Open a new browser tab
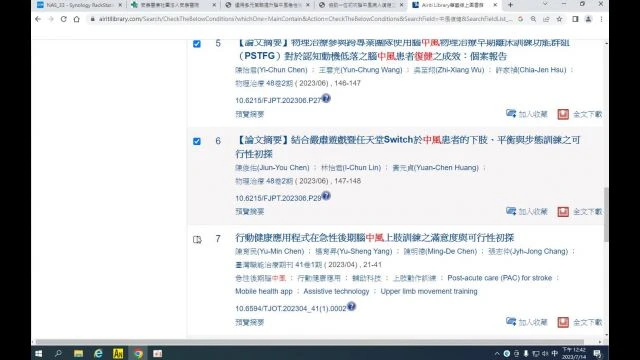 pos(510,5)
